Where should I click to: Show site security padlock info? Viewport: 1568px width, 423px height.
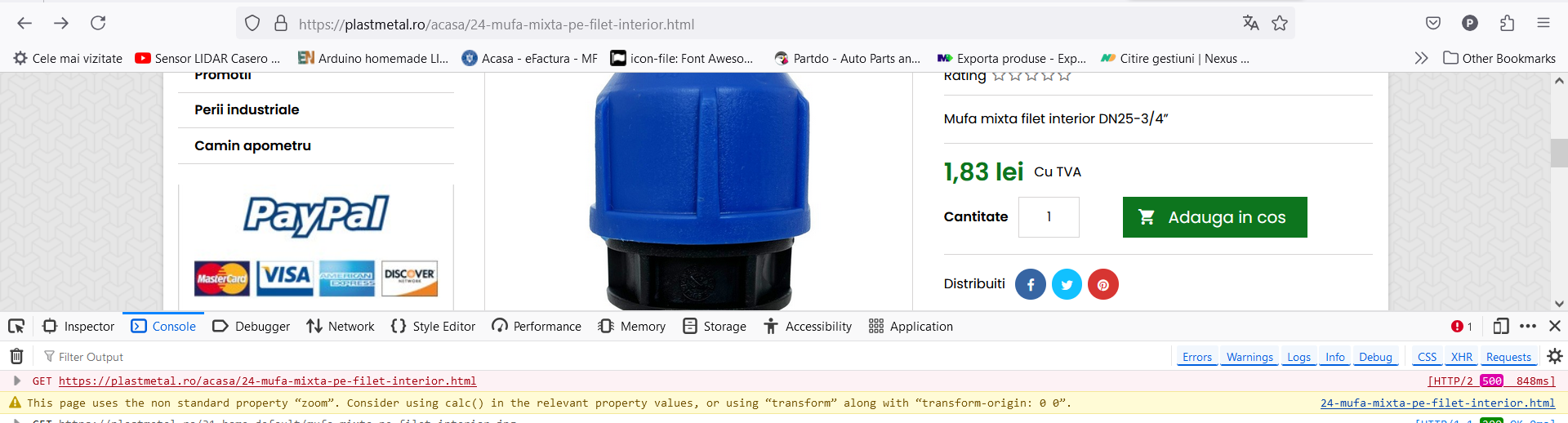click(281, 24)
